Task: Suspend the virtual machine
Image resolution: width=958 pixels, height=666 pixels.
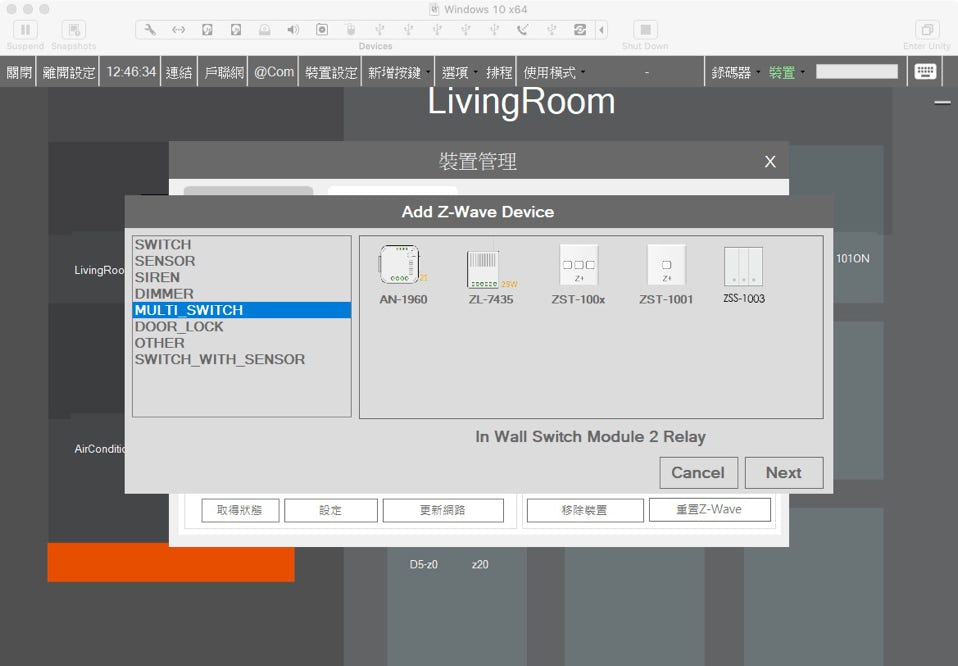Action: (x=25, y=30)
